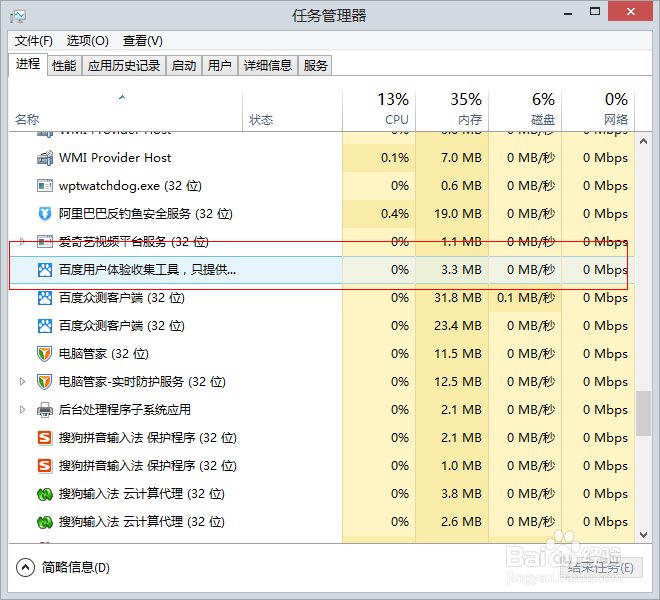The width and height of the screenshot is (660, 600).
Task: Click the 0.1% CPU value of WMI Provider Host
Action: (x=395, y=158)
